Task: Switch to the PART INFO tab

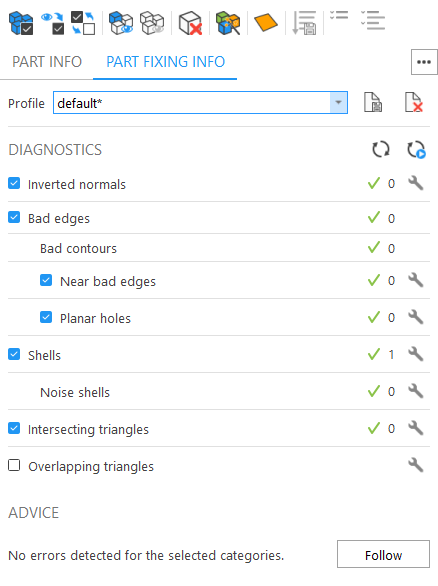Action: pyautogui.click(x=47, y=62)
